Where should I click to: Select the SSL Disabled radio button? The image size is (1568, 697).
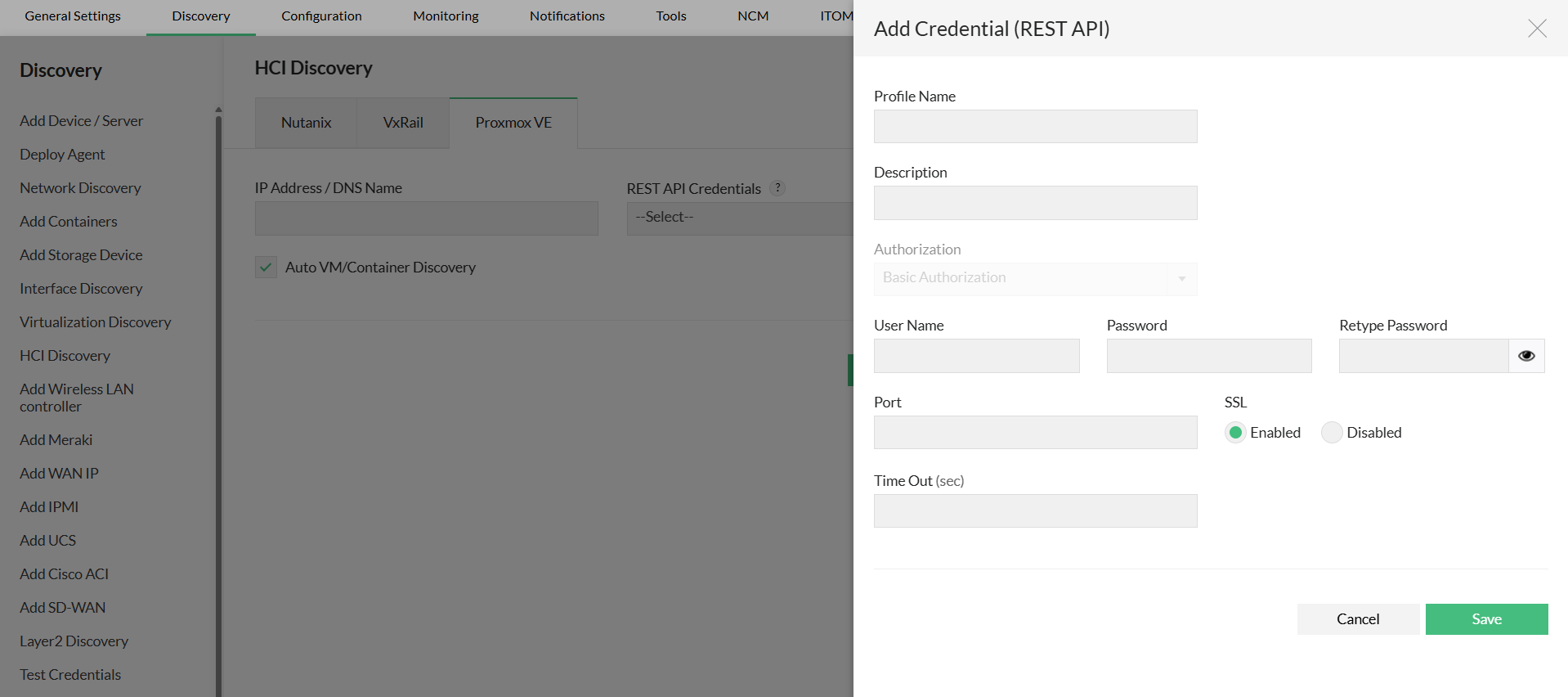click(1332, 433)
